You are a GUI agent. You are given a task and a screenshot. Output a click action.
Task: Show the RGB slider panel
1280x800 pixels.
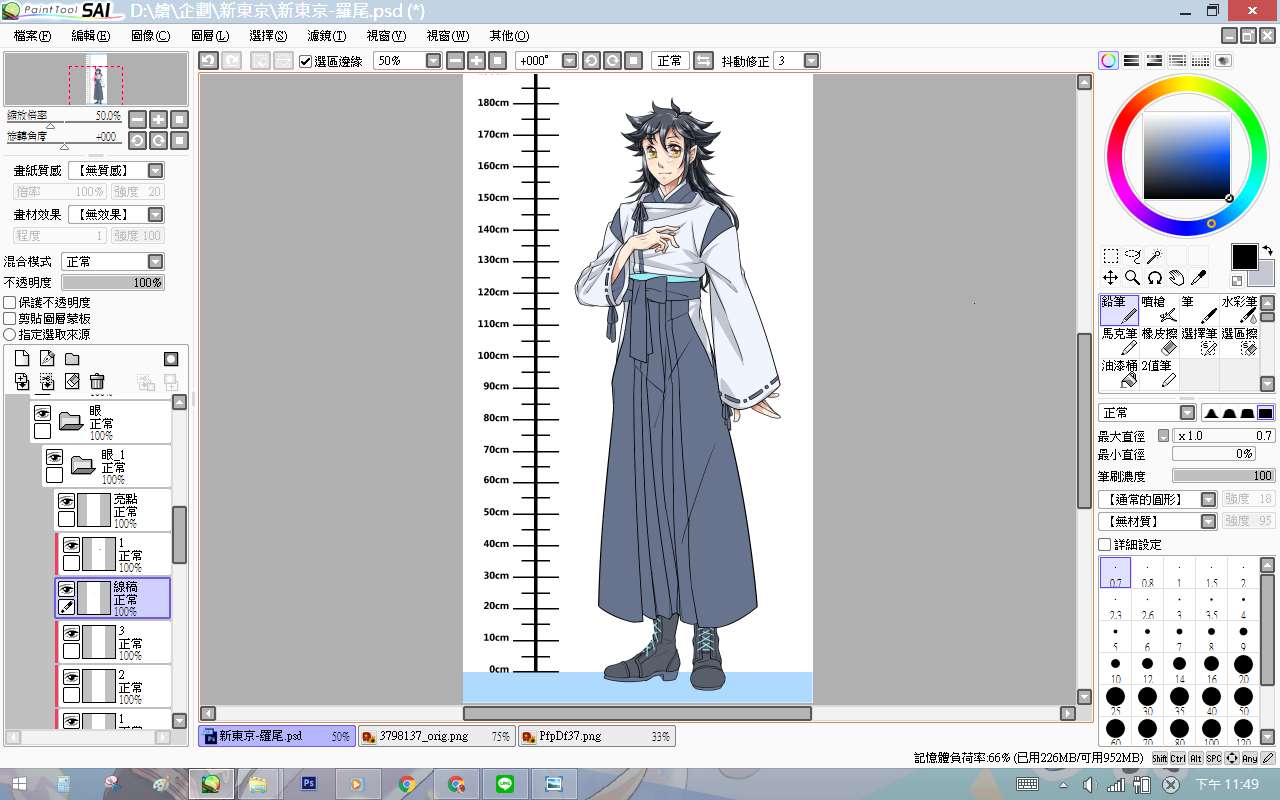(1132, 61)
